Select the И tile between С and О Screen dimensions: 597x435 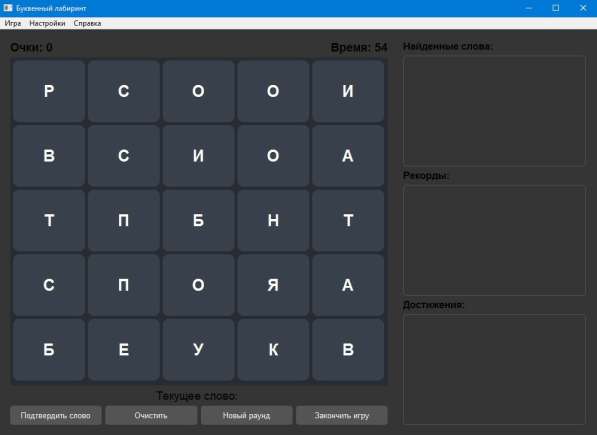[x=198, y=156]
